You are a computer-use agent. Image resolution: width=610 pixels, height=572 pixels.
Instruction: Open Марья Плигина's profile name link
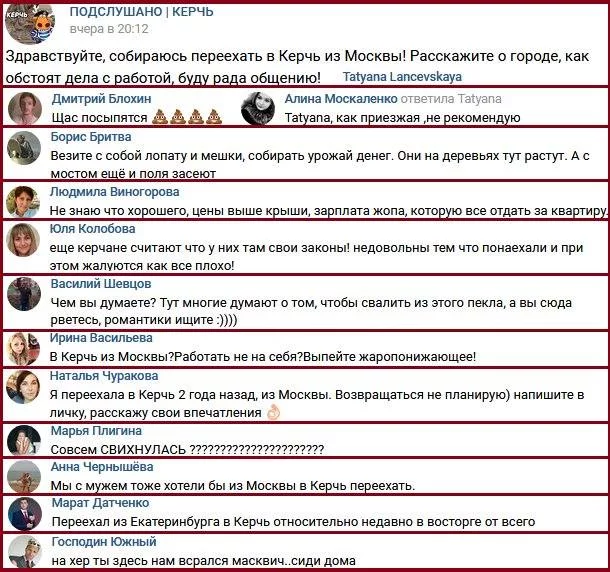[x=96, y=431]
